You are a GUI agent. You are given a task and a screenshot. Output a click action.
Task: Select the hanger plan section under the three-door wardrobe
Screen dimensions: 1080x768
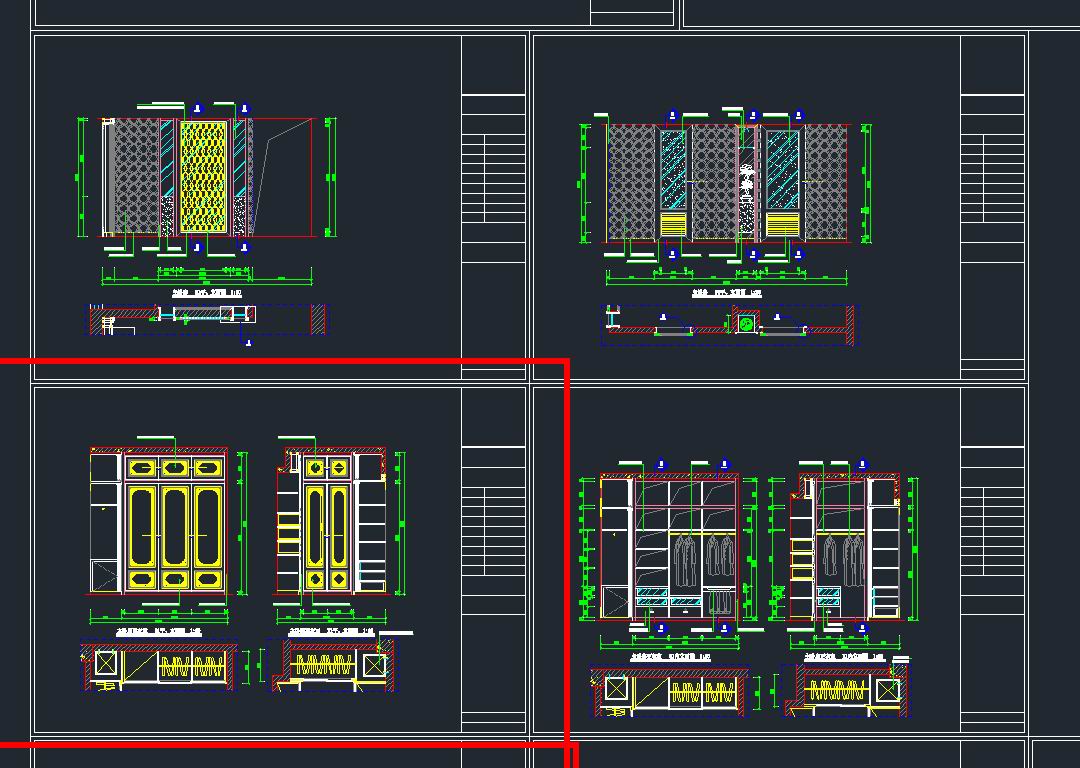(160, 666)
